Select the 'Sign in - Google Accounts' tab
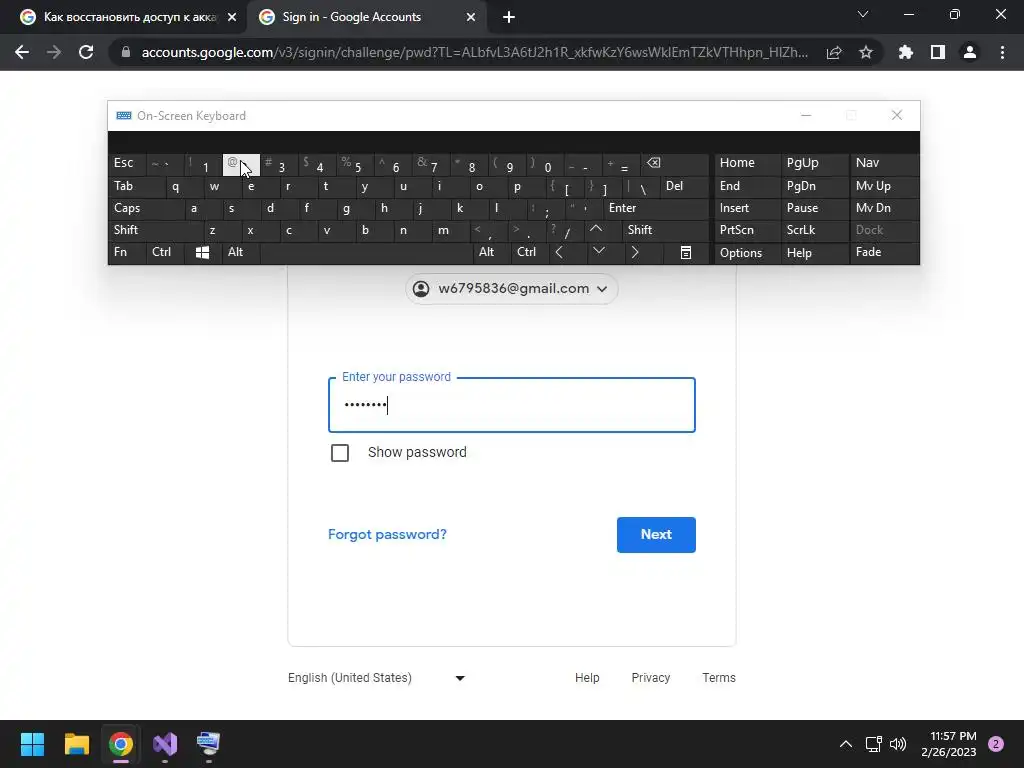This screenshot has height=768, width=1024. pyautogui.click(x=366, y=17)
